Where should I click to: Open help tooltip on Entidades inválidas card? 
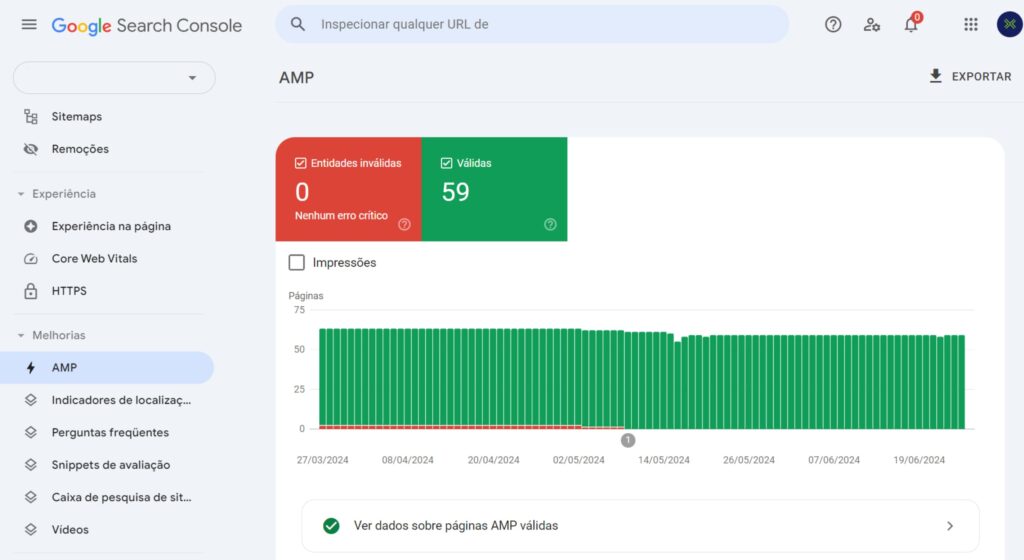(404, 225)
